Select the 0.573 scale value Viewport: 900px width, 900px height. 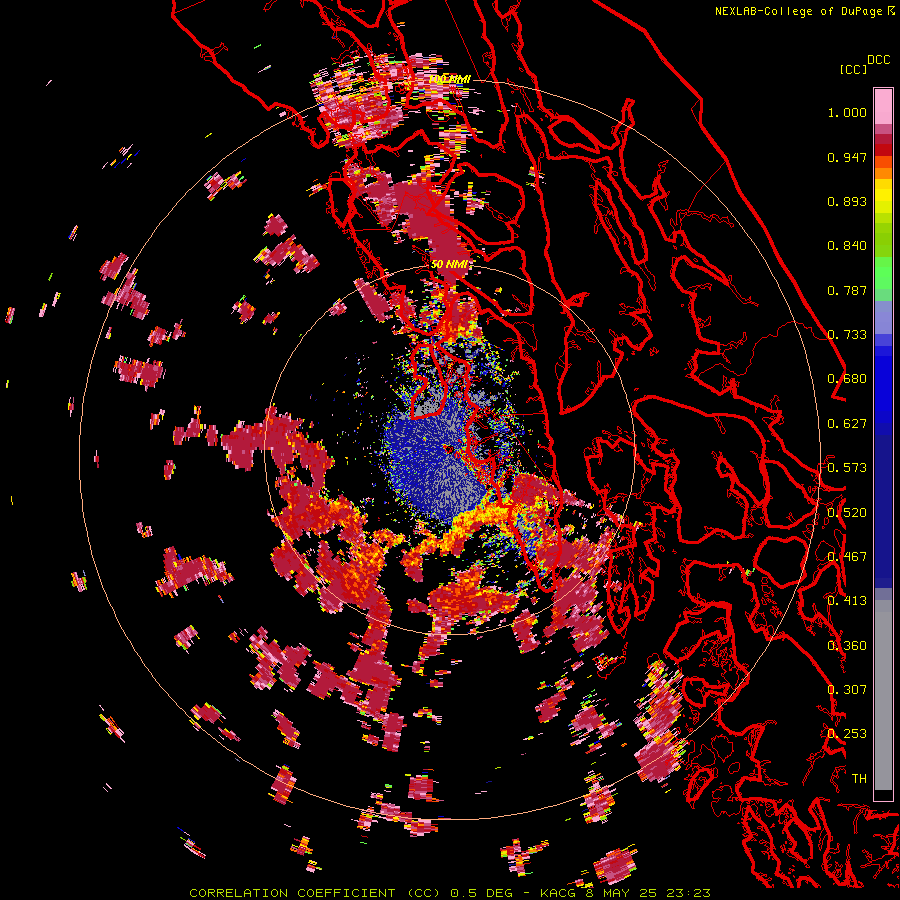(x=847, y=468)
